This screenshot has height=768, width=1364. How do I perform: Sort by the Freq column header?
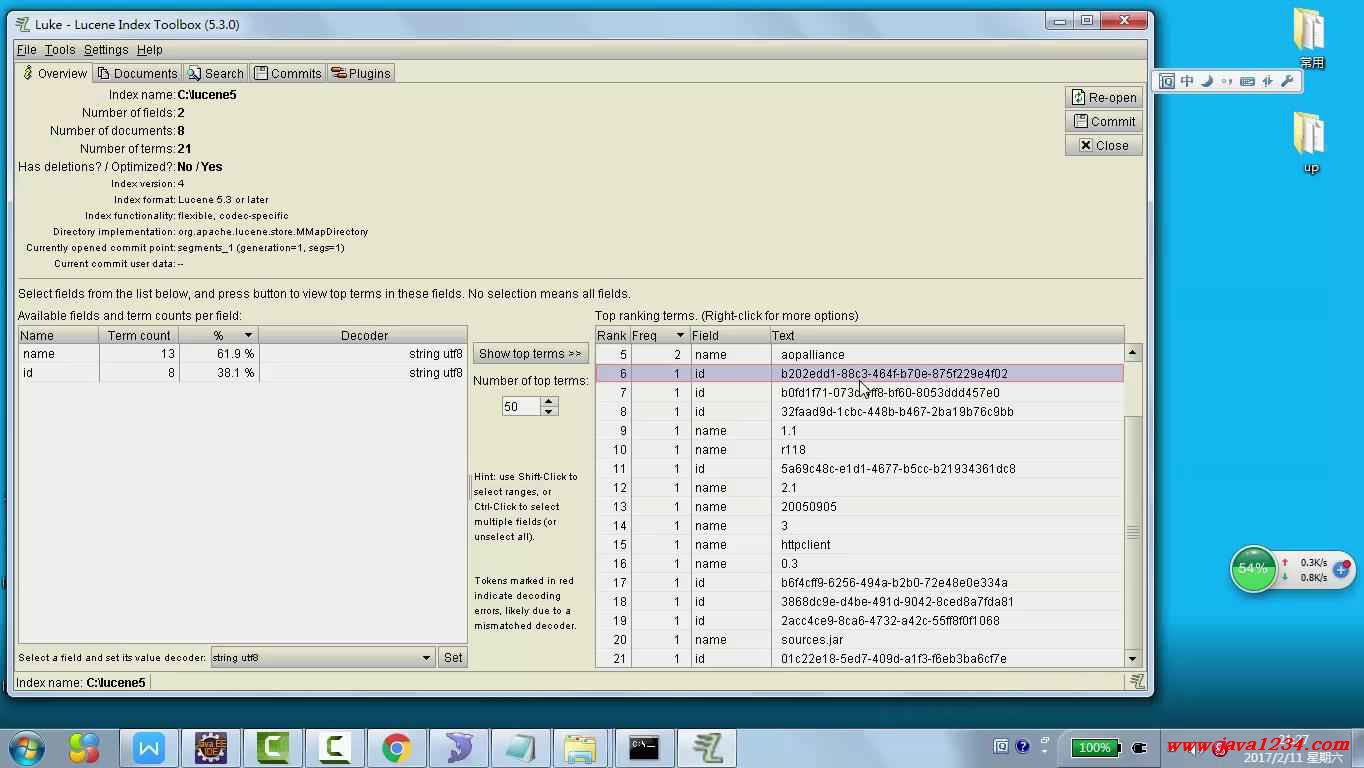(x=659, y=335)
